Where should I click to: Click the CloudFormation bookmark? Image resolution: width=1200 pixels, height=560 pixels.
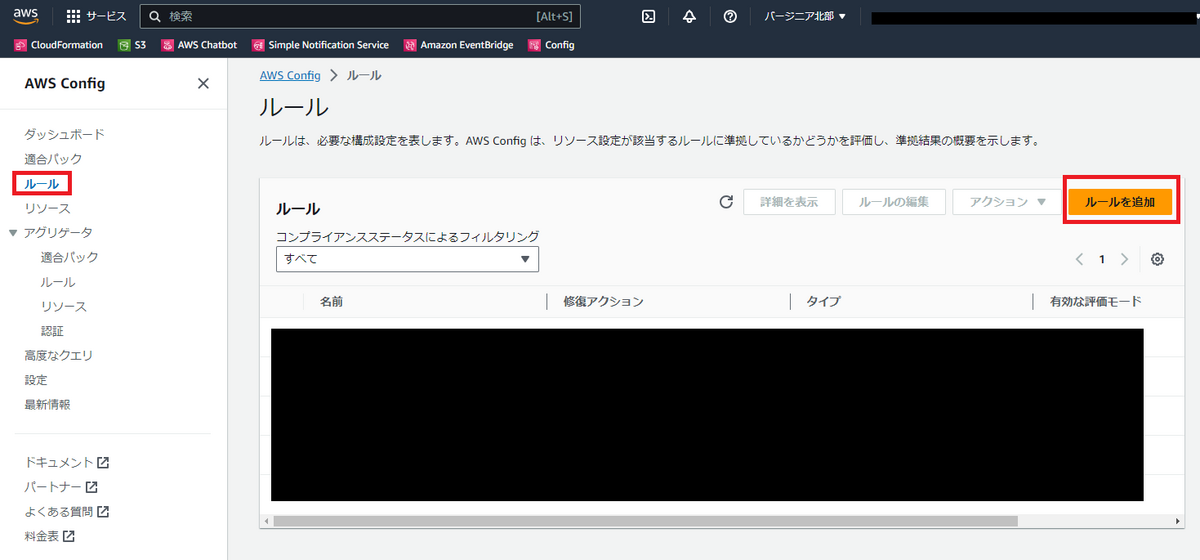click(x=59, y=45)
